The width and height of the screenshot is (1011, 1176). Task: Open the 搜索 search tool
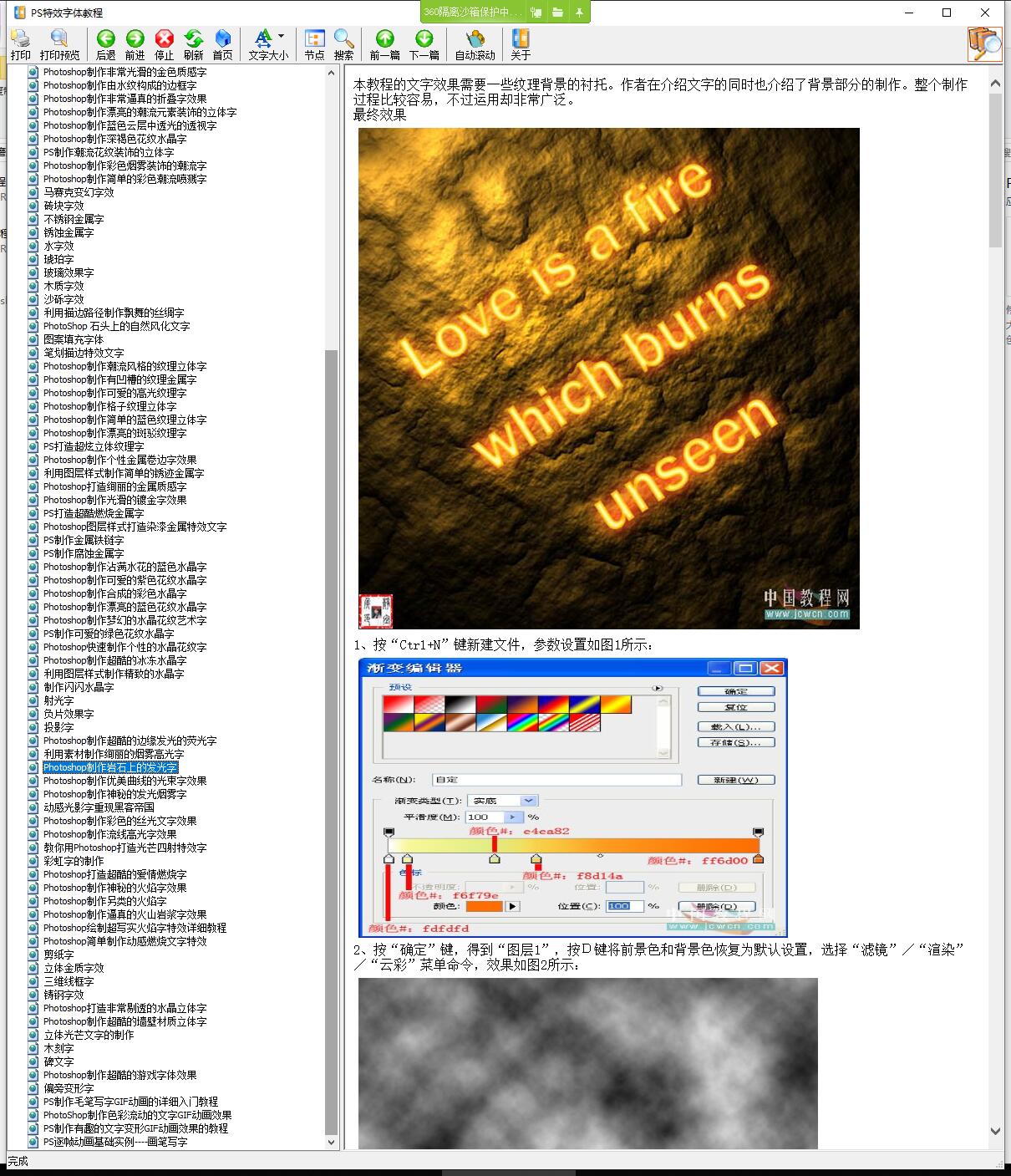coord(344,44)
